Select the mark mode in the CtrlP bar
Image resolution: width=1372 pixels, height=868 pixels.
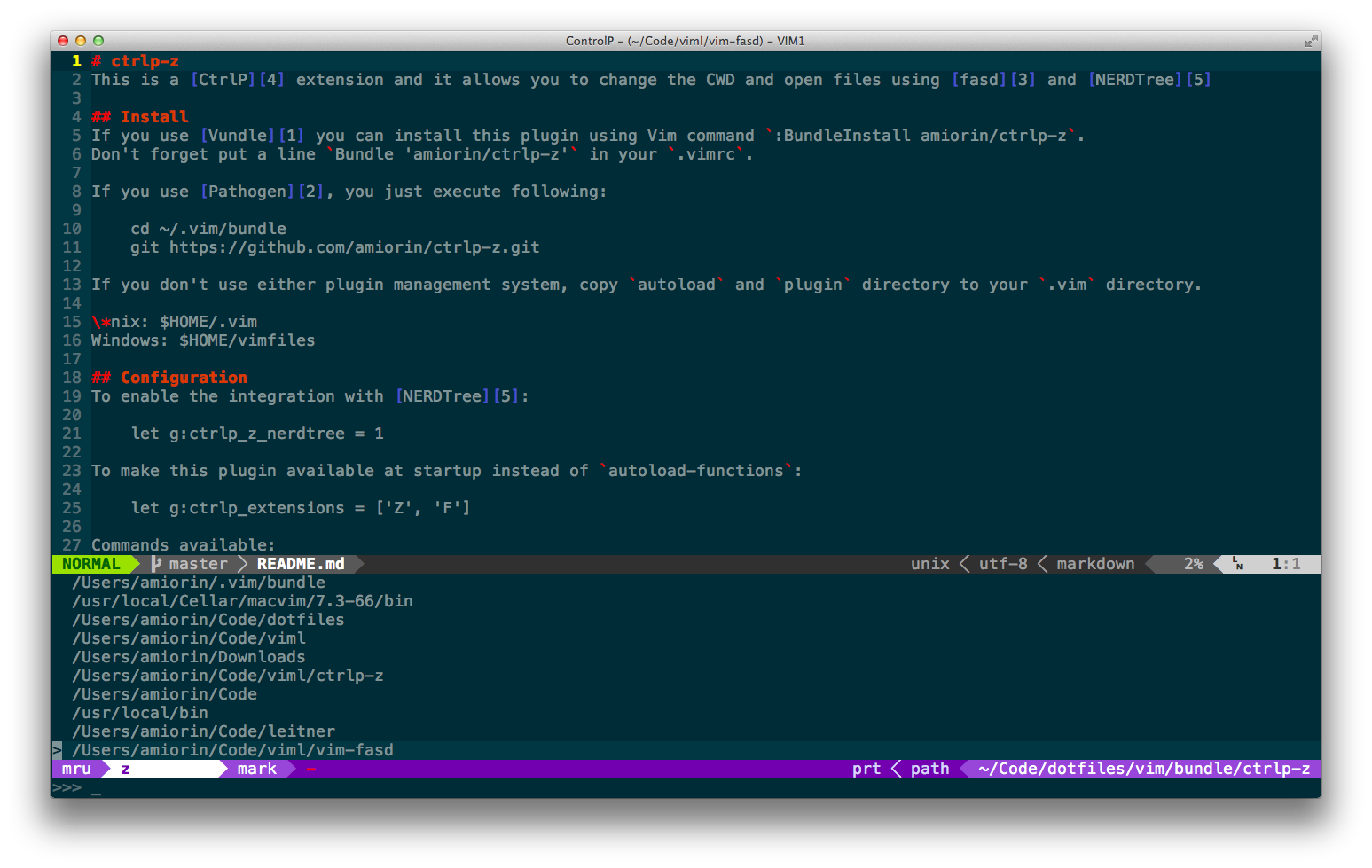(257, 769)
